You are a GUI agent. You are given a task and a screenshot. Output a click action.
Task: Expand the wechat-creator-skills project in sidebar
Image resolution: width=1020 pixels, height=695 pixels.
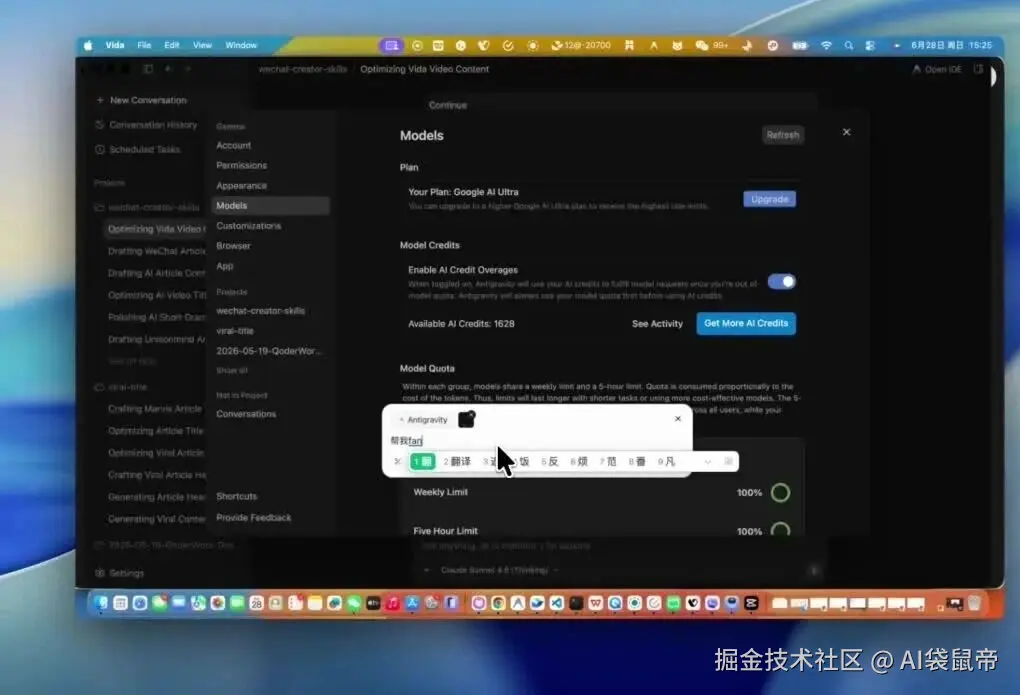148,207
